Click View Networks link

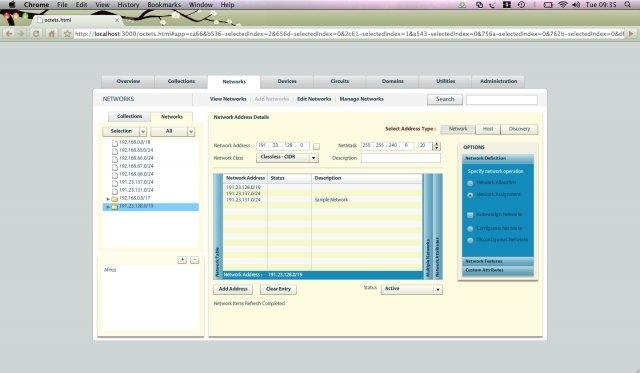tap(228, 99)
